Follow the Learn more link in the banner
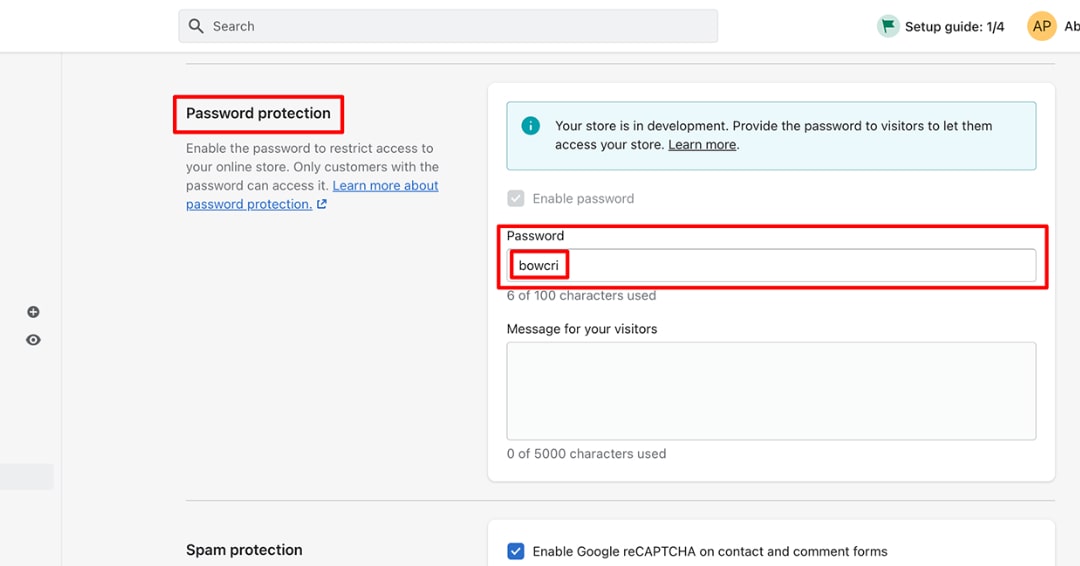This screenshot has width=1080, height=566. pyautogui.click(x=702, y=145)
